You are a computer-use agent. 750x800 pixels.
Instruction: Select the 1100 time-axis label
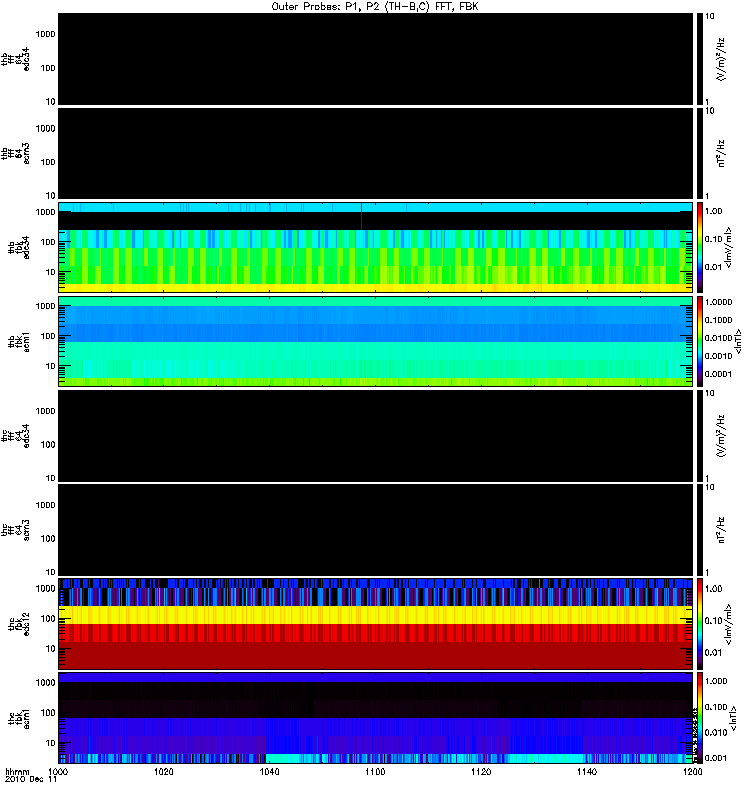(x=375, y=771)
